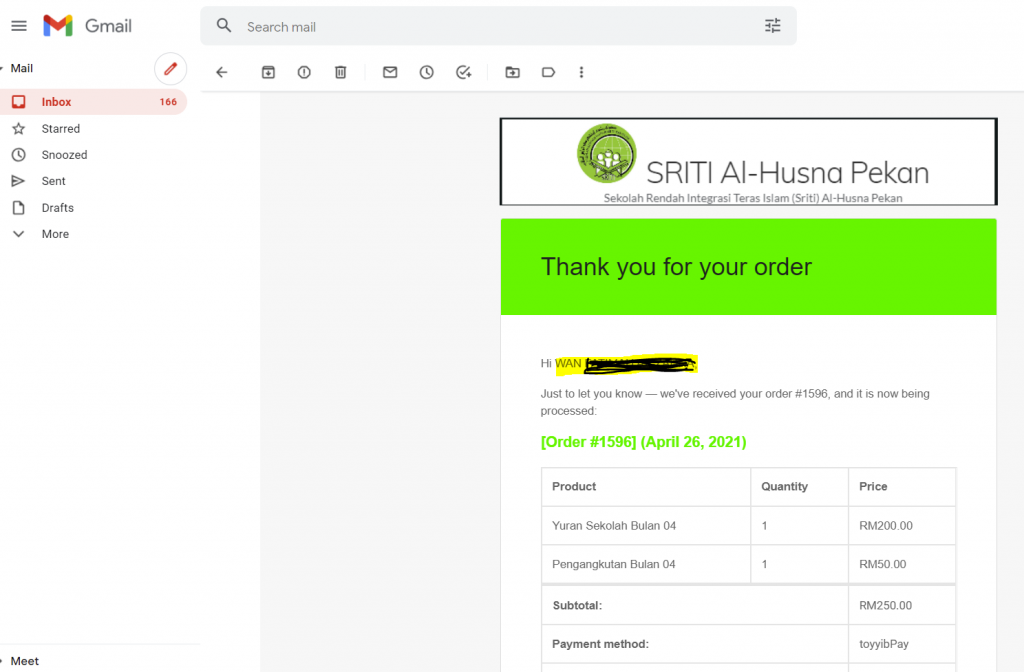
Task: Show search options filter icon
Action: click(x=773, y=26)
